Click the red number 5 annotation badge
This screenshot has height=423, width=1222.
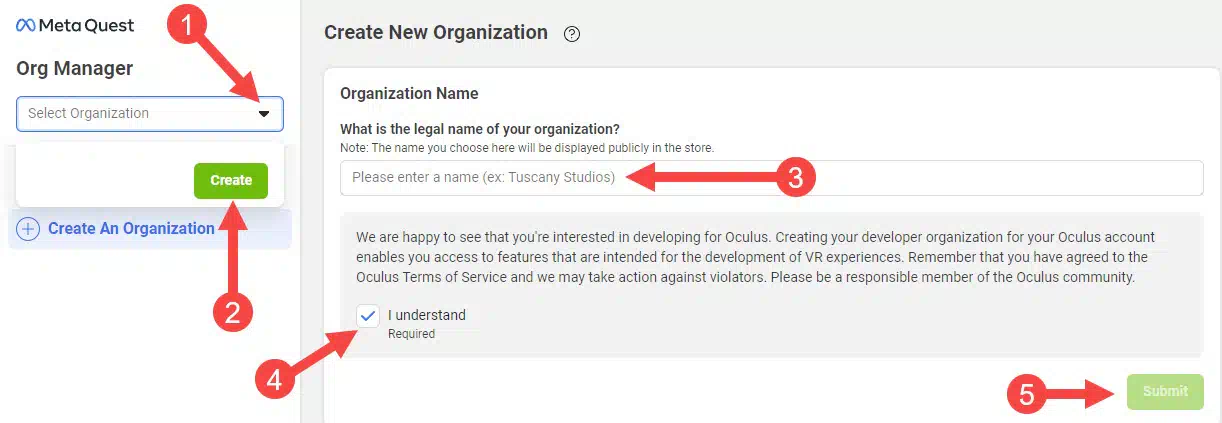point(1026,393)
